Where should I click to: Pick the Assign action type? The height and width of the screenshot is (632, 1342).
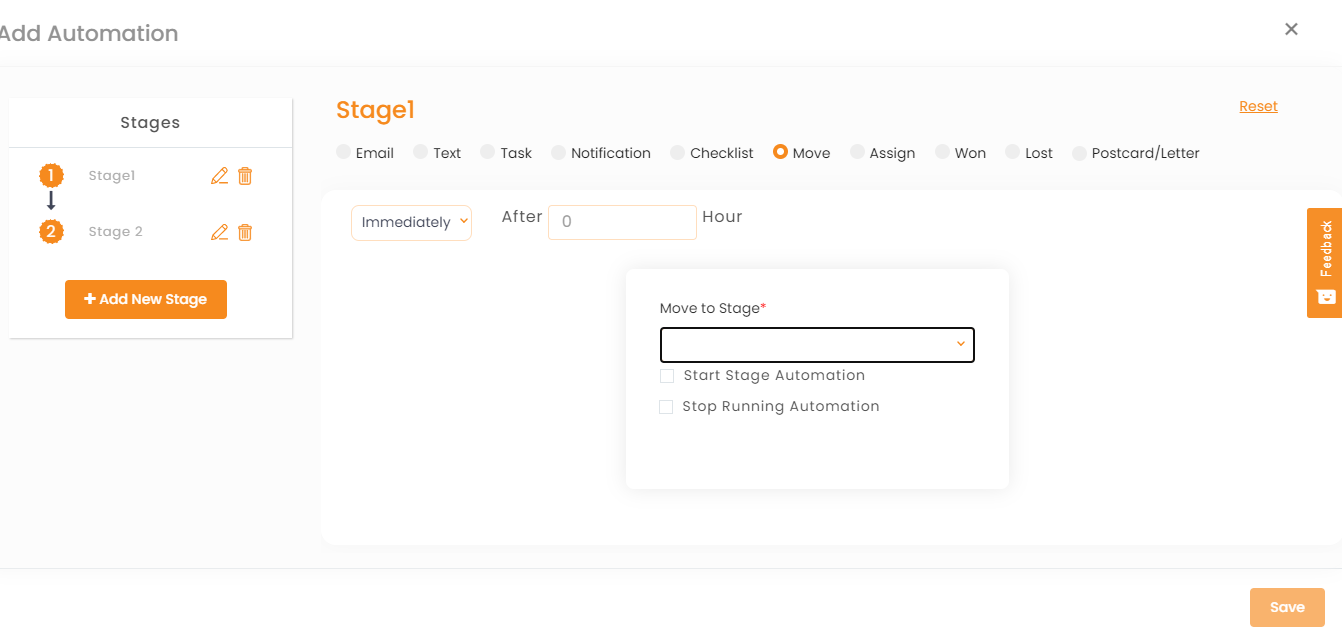[857, 152]
